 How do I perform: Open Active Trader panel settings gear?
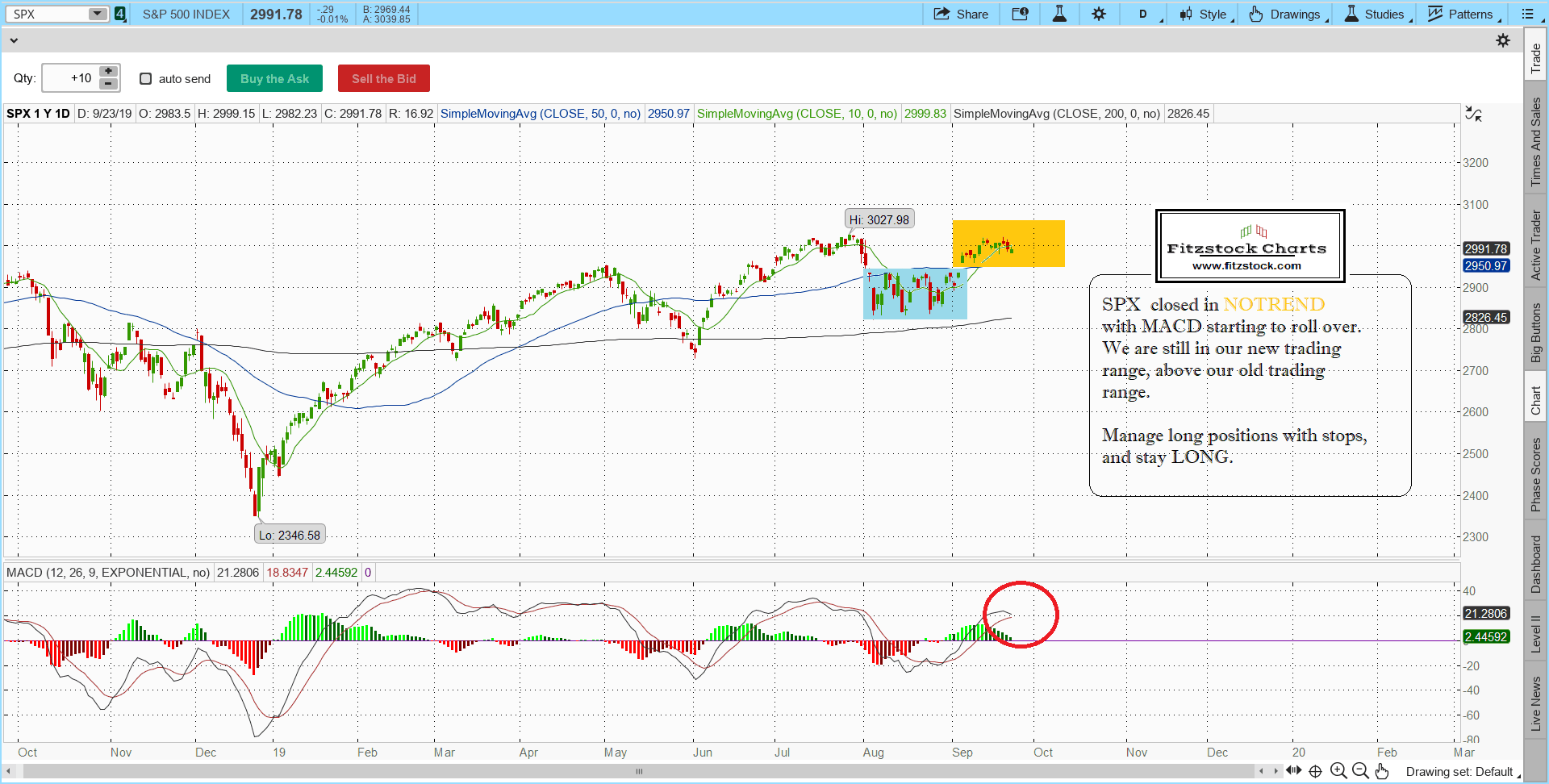point(1503,40)
